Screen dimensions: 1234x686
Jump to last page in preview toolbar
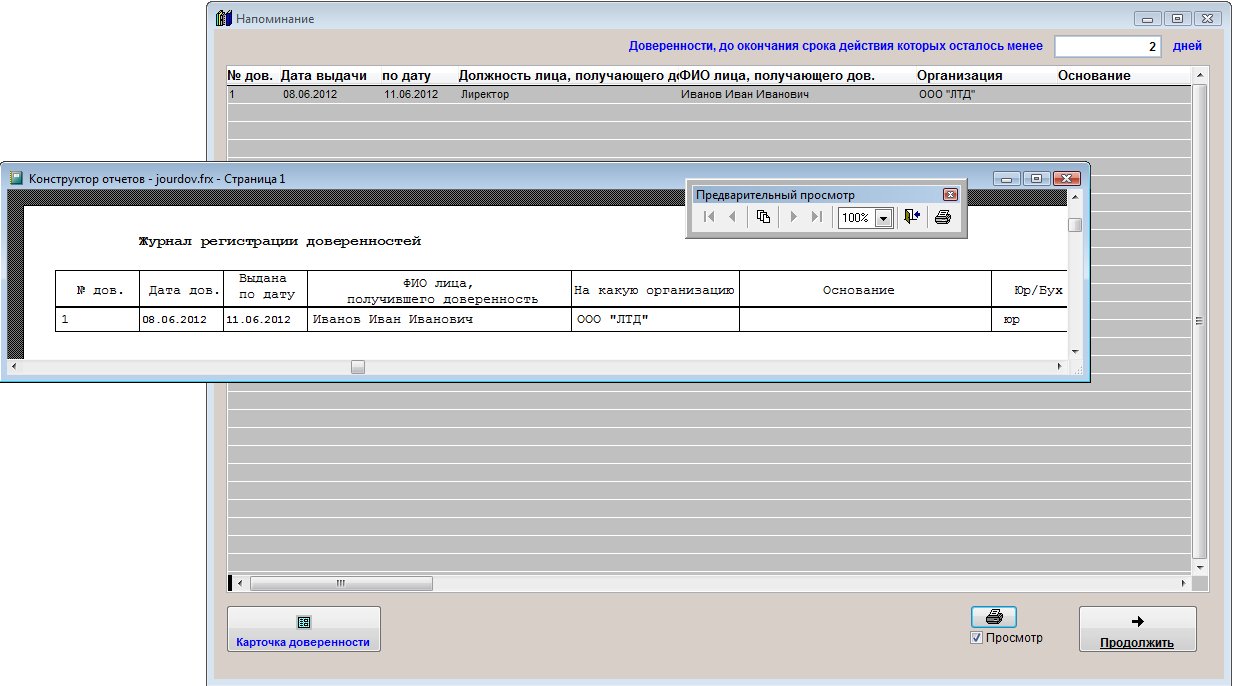pyautogui.click(x=817, y=217)
